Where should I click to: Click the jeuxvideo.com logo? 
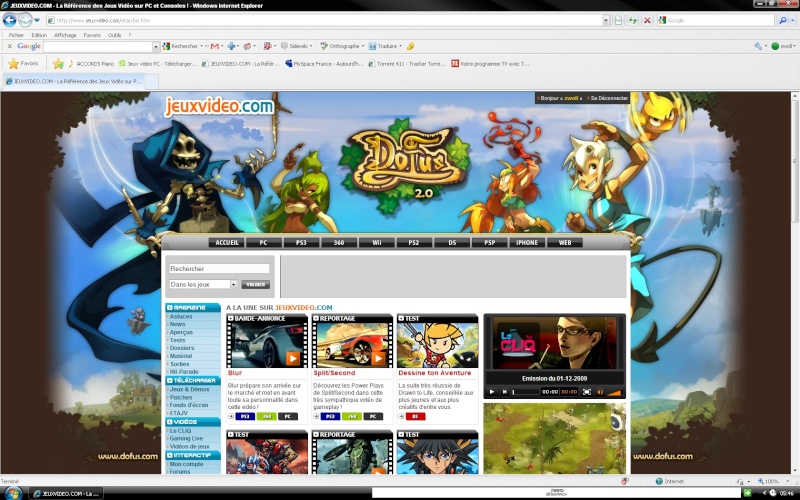pyautogui.click(x=219, y=106)
